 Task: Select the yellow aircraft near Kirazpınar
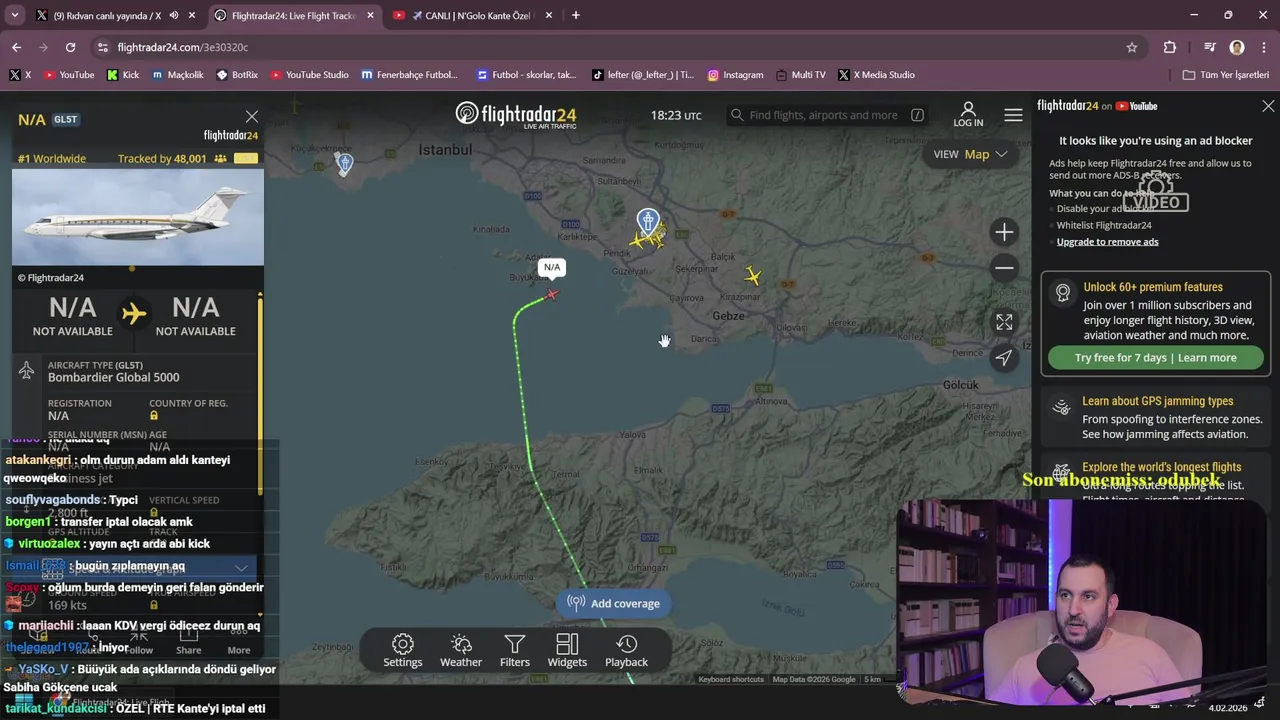753,276
